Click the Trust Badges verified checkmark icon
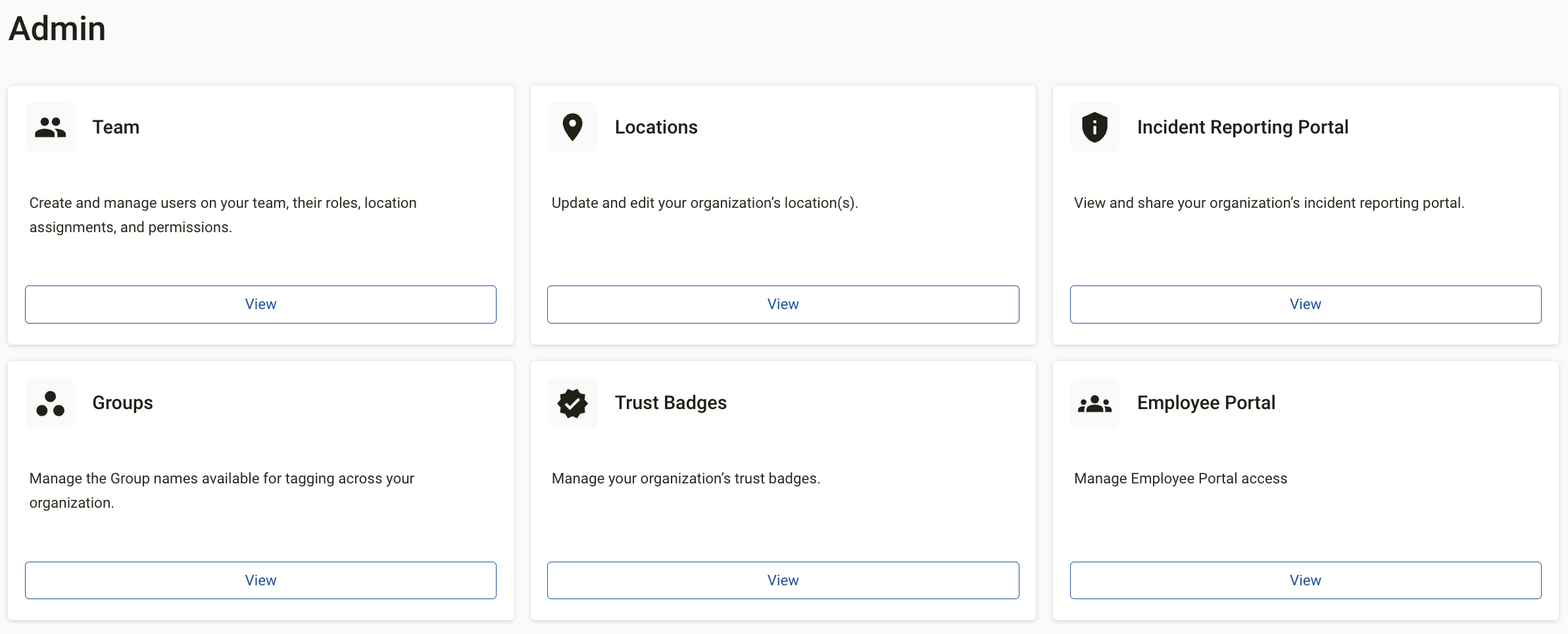 point(572,403)
